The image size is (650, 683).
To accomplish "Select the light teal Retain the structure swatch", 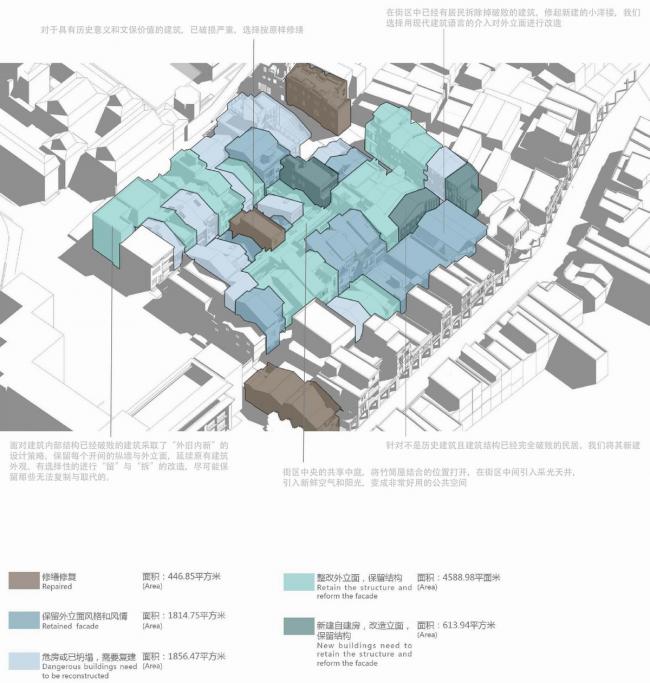I will click(298, 581).
